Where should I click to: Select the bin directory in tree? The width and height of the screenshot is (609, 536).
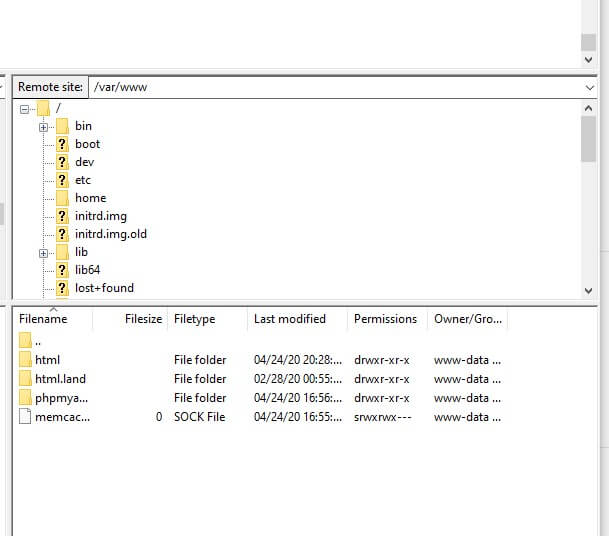pos(84,126)
